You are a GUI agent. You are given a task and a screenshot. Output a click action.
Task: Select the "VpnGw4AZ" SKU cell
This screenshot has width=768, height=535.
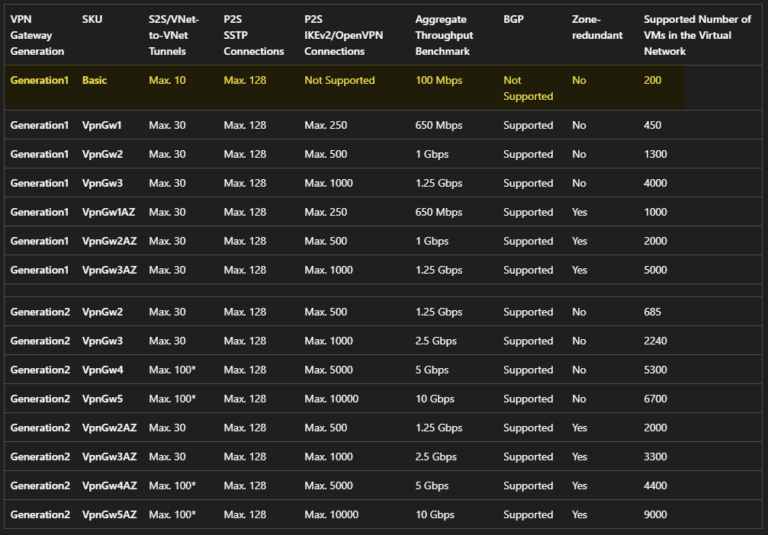click(x=110, y=486)
